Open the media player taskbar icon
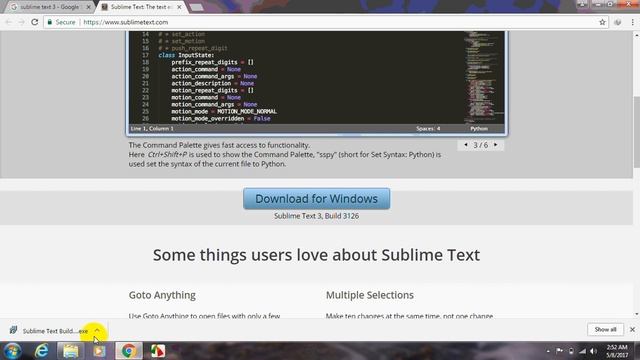The image size is (640, 360). (99, 351)
